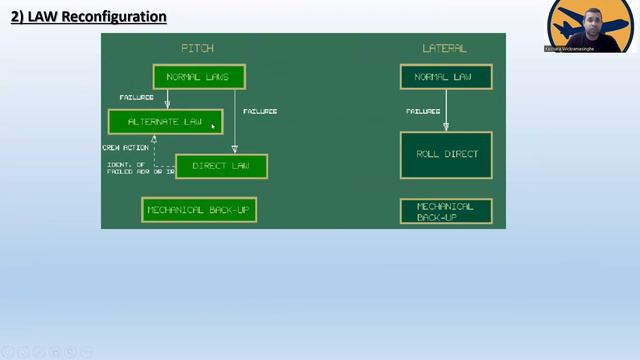Screen dimensions: 640x360
Task: Click FAILURES label right of ALTERNATE LAW
Action: [260, 111]
